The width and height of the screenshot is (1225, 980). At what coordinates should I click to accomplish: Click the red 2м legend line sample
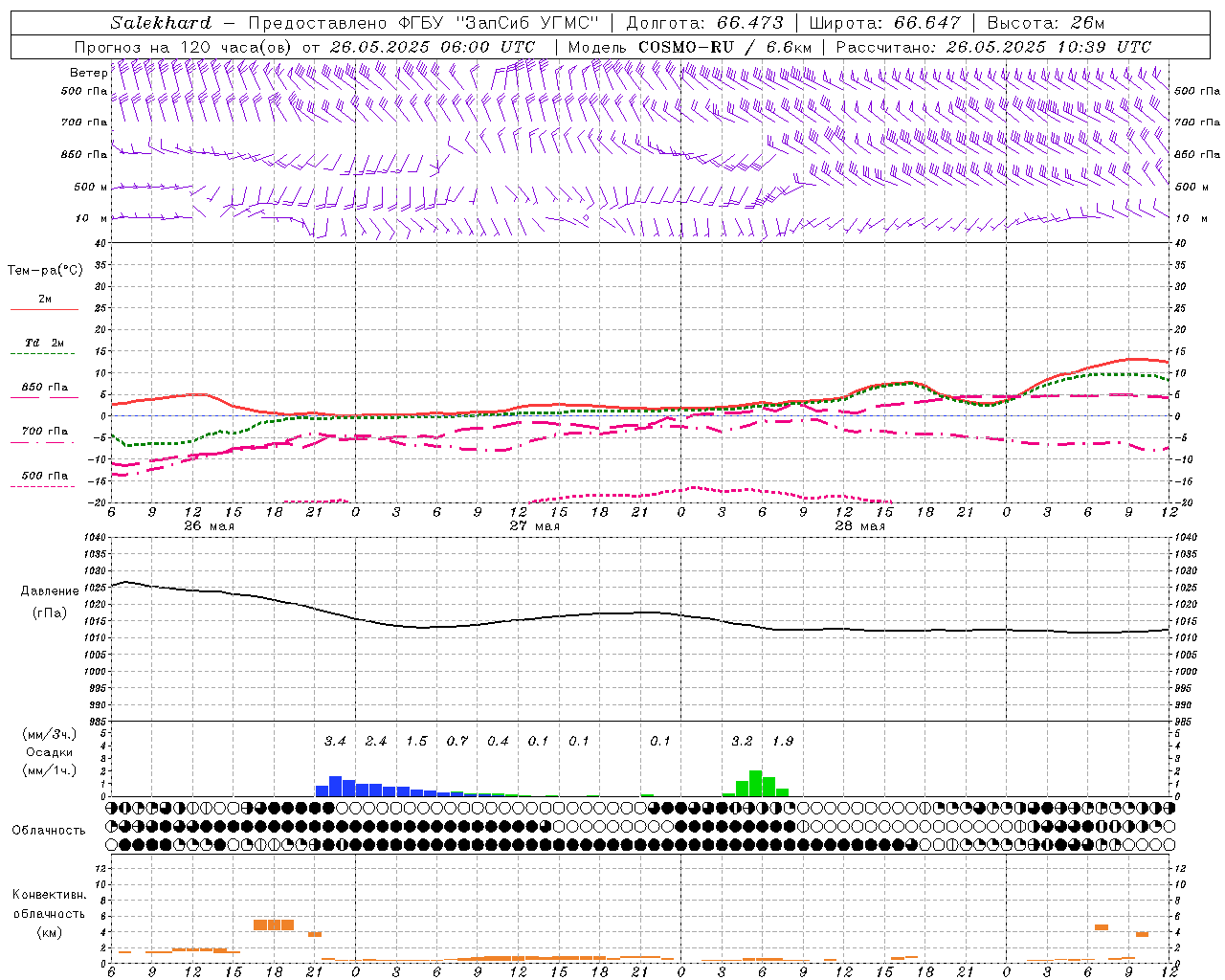[x=44, y=309]
